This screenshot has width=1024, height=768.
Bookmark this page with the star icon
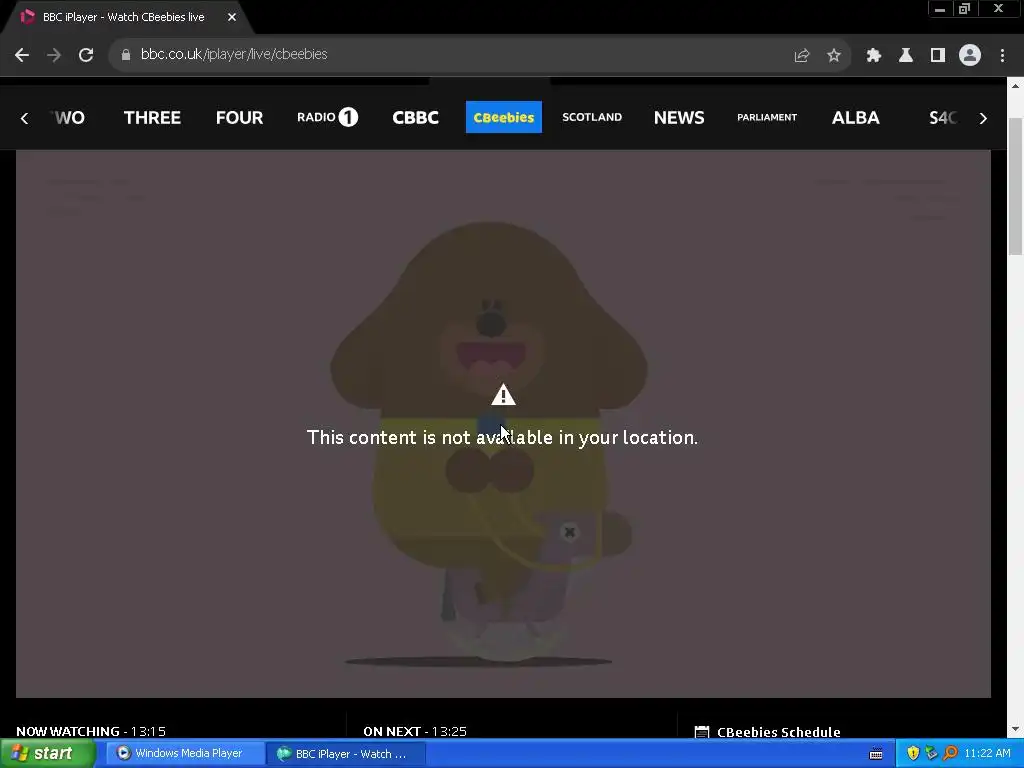pyautogui.click(x=833, y=56)
